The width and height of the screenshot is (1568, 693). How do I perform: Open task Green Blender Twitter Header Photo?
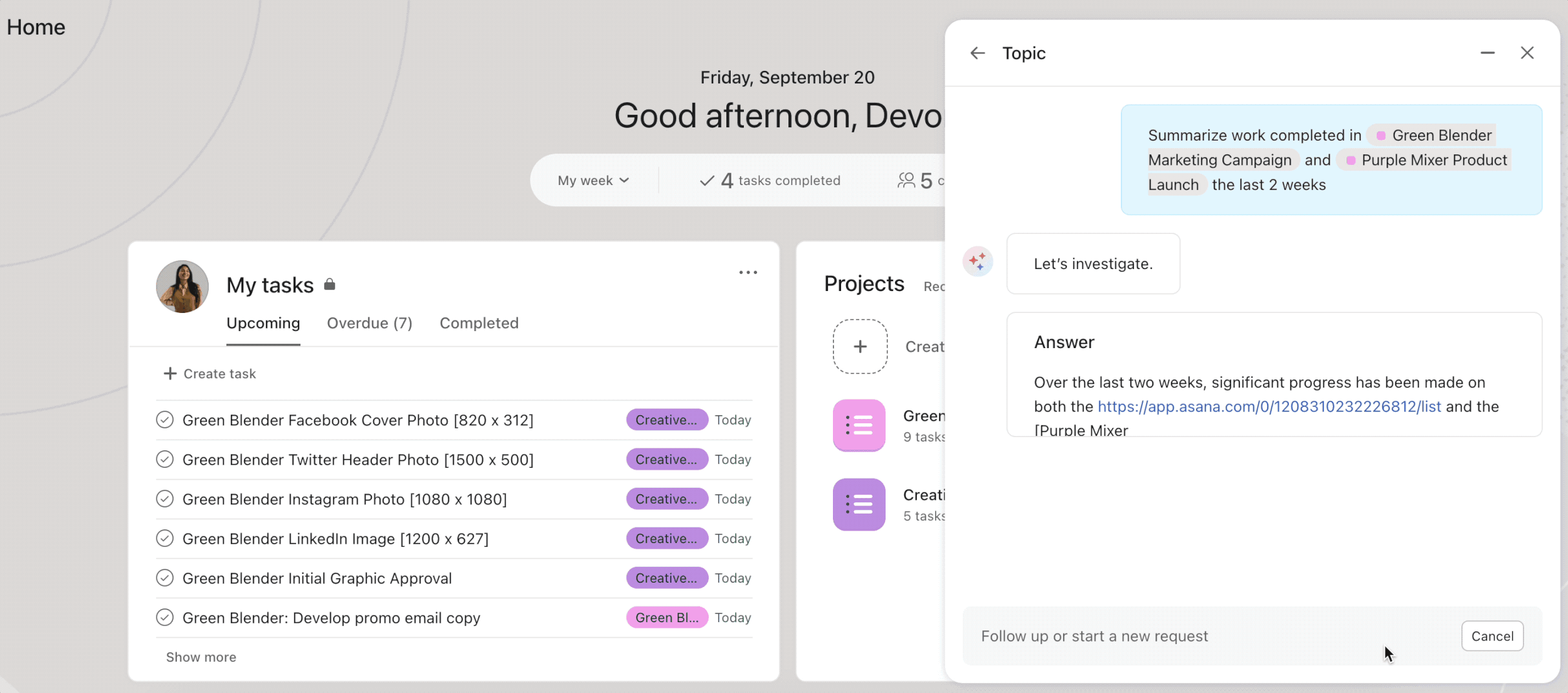tap(358, 459)
